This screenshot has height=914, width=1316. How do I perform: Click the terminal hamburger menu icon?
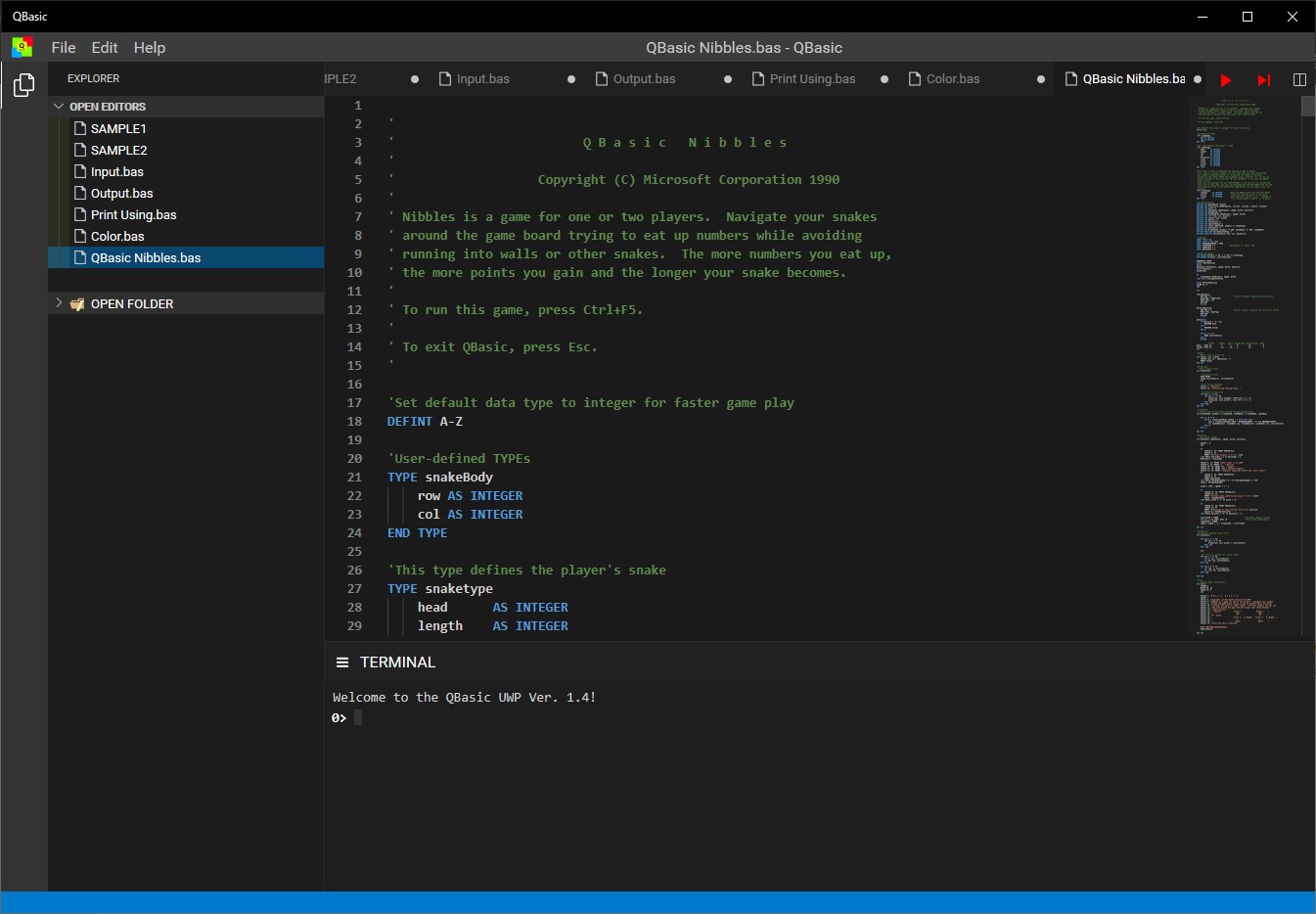[342, 663]
